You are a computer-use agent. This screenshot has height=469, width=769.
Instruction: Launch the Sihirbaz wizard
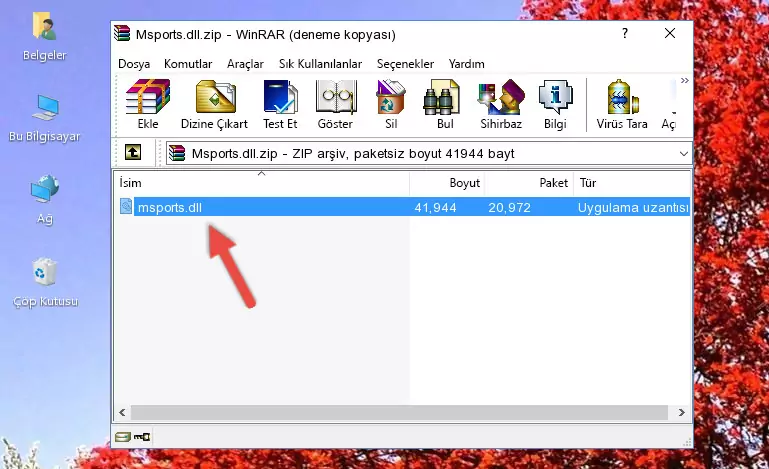[x=501, y=104]
